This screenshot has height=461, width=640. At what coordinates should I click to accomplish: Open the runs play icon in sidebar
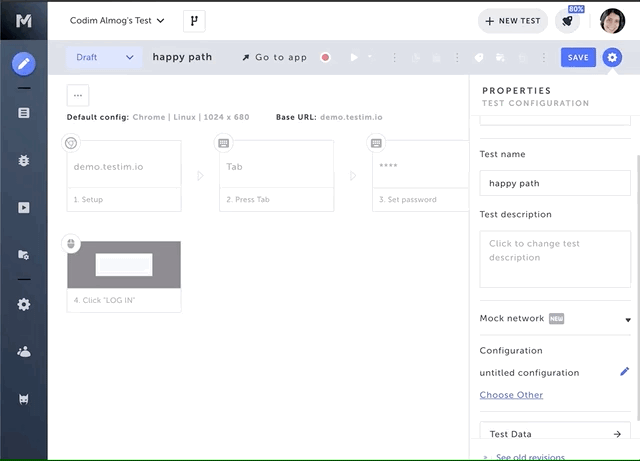click(x=23, y=208)
